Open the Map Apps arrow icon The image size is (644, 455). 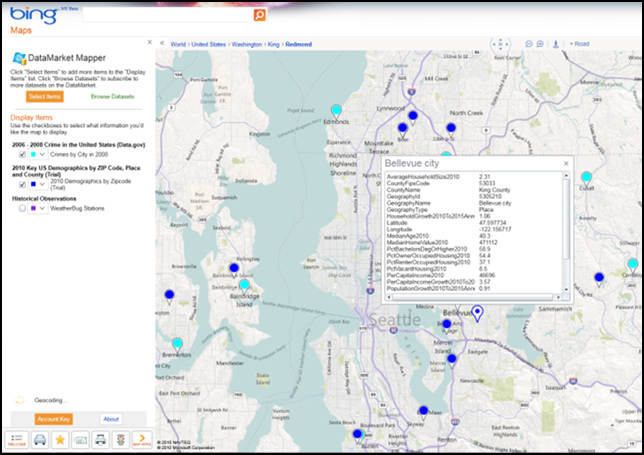[x=142, y=440]
